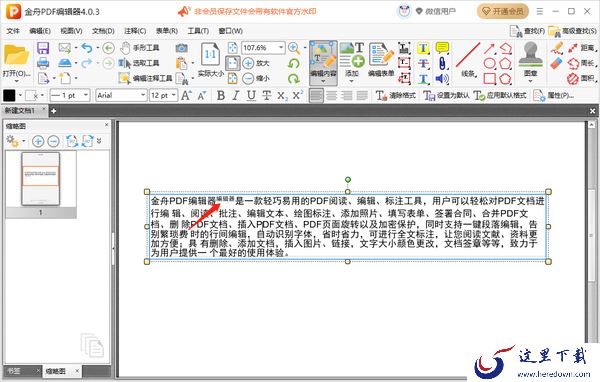Screen dimensions: 600x382
Task: Click the Save floppy disk icon
Action: point(43,48)
